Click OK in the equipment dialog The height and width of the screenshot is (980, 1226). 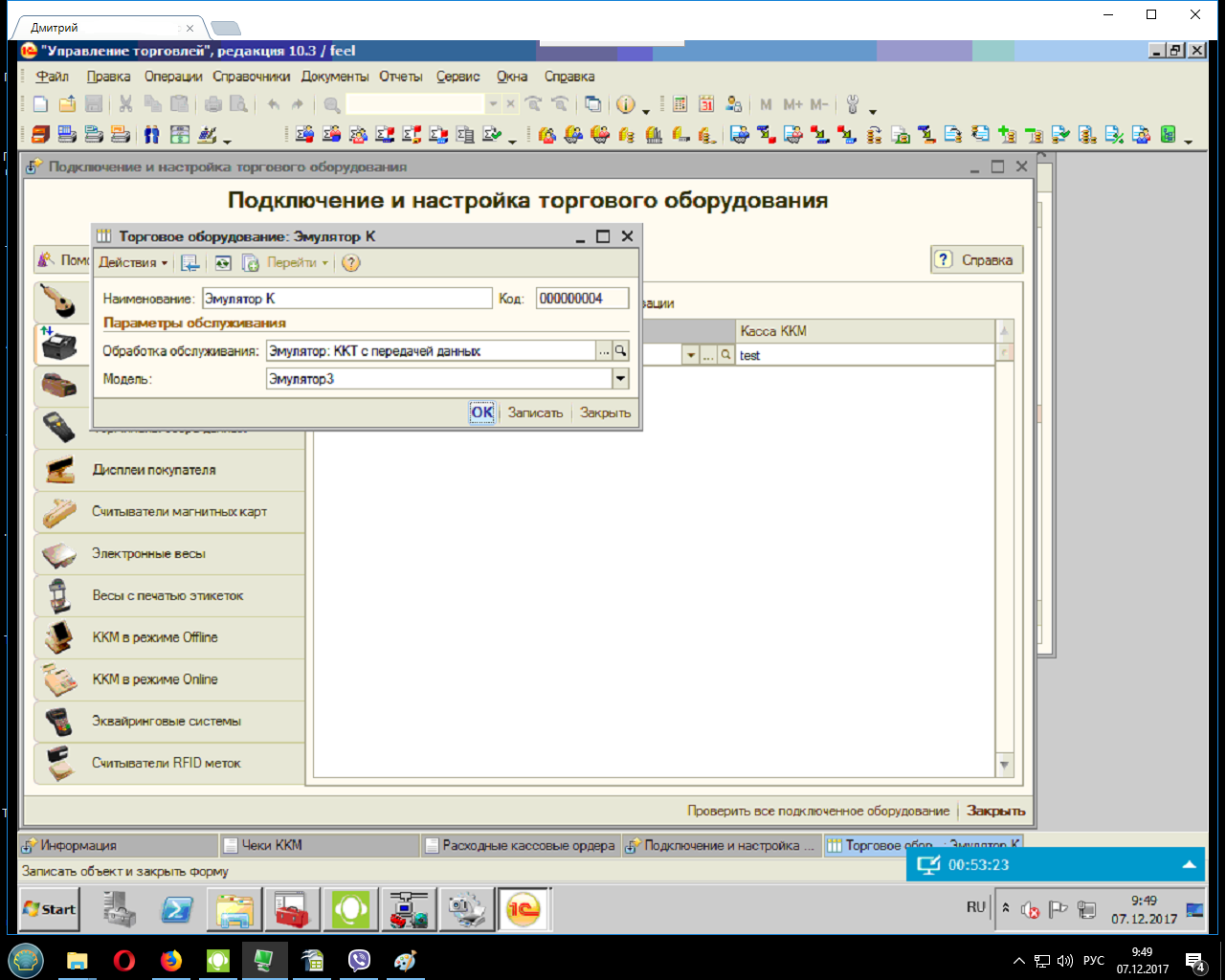(482, 412)
